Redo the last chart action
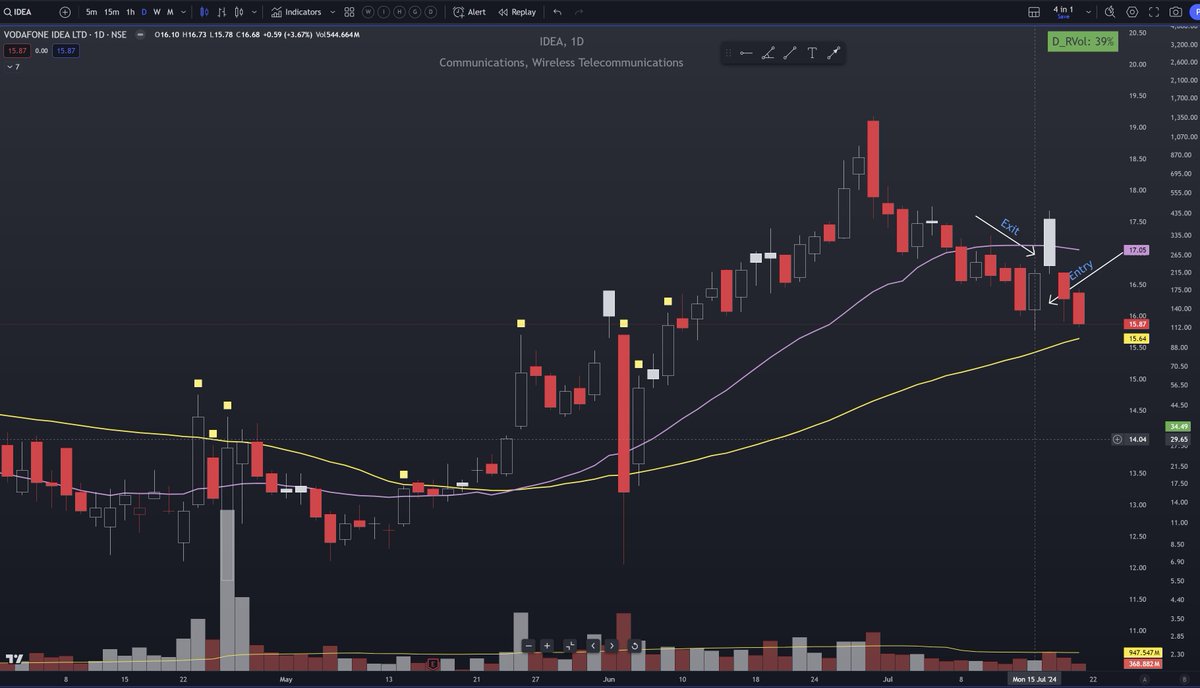The image size is (1200, 688). 578,12
